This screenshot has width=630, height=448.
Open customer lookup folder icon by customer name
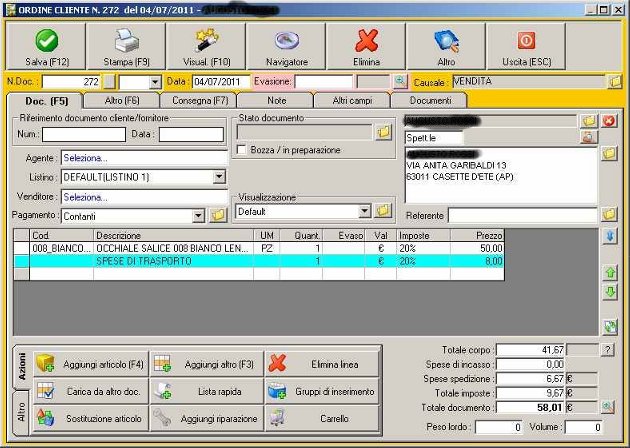point(589,121)
